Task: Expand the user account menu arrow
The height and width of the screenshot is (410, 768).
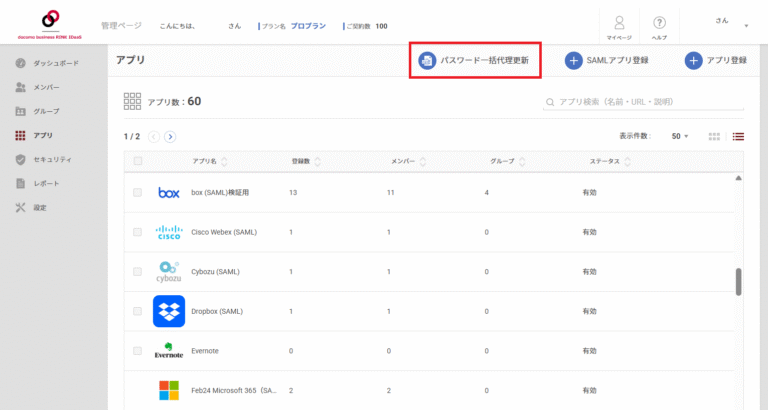Action: click(746, 26)
